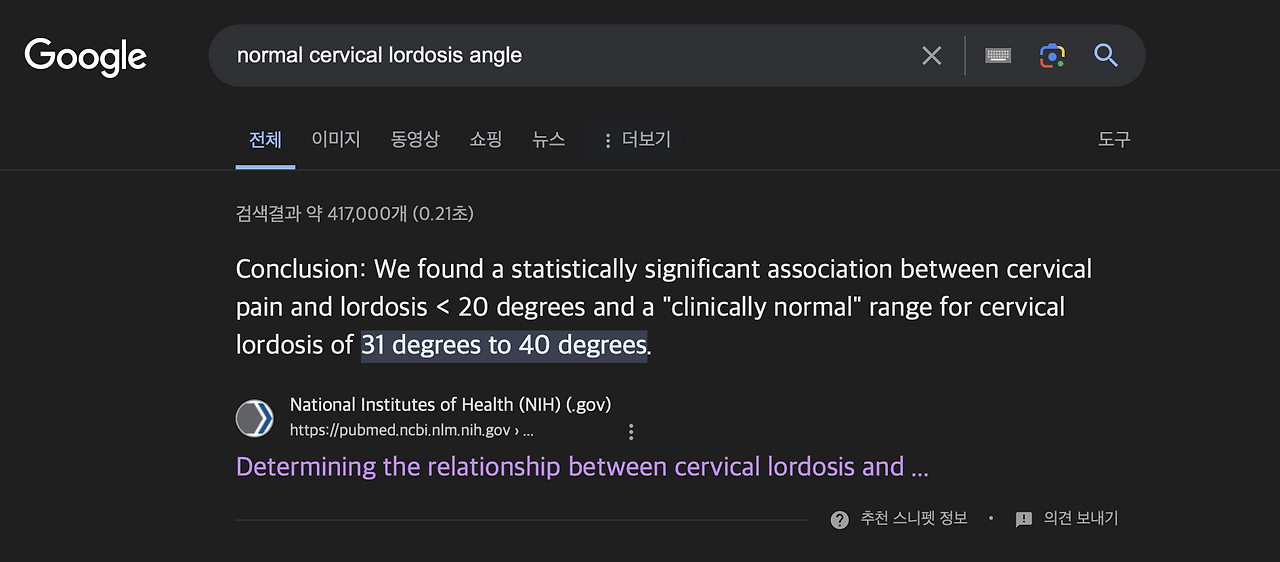Open the on-screen keyboard input tool
1280x562 pixels.
[998, 56]
